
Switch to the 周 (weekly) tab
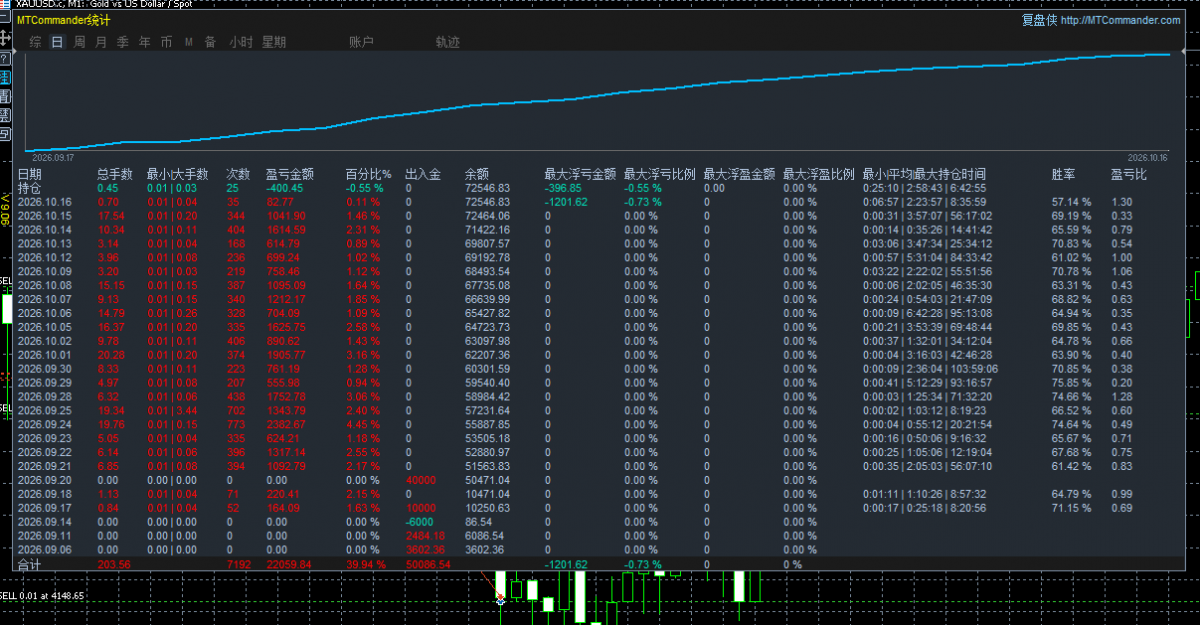click(x=79, y=42)
